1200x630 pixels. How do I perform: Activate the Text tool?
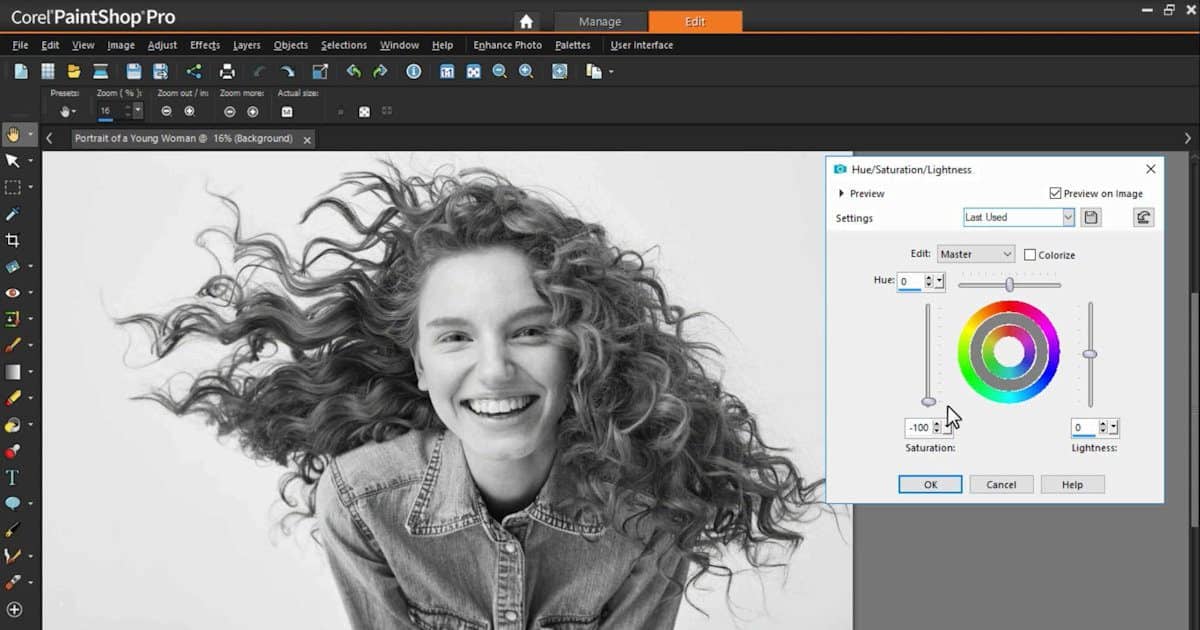pos(14,477)
